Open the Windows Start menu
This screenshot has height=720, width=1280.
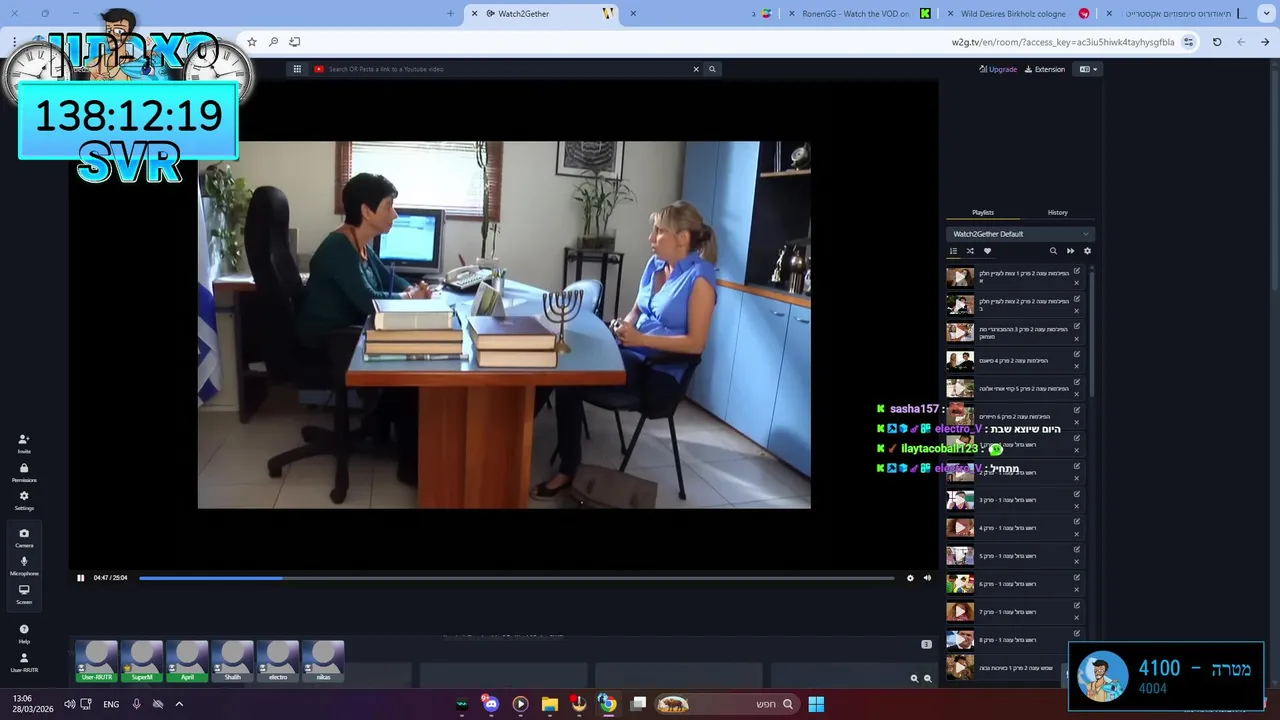pyautogui.click(x=816, y=704)
